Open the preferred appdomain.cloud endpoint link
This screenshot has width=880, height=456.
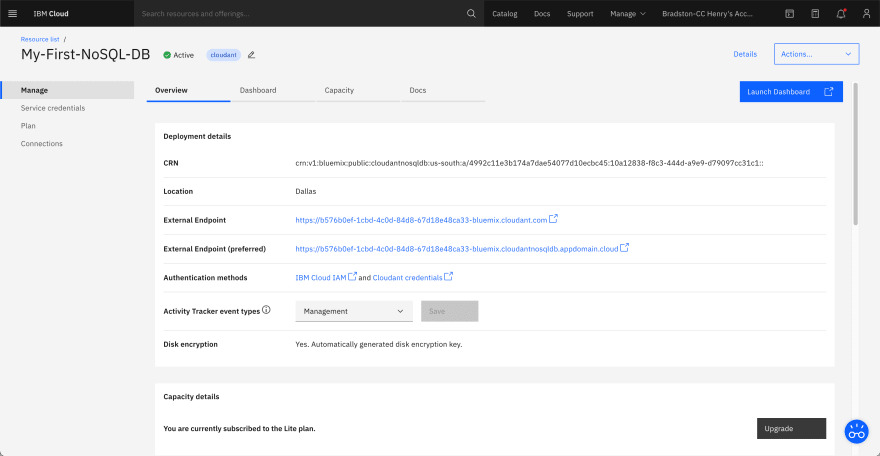tap(456, 248)
